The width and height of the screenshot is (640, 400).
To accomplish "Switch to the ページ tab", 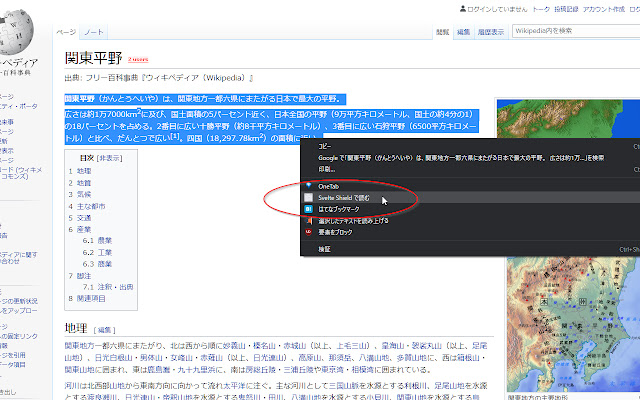I will 66,32.
